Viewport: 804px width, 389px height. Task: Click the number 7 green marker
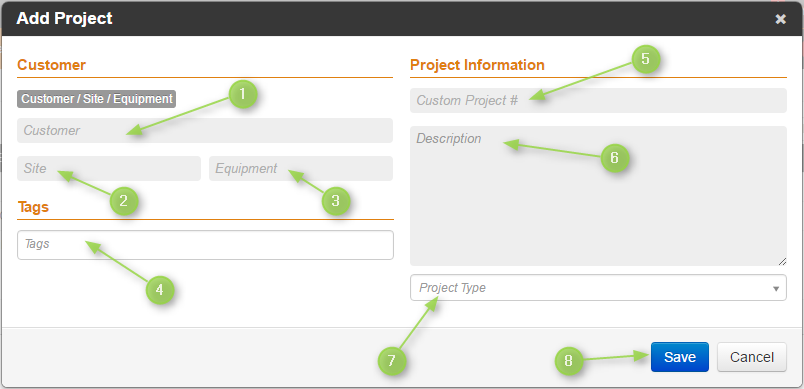pyautogui.click(x=392, y=361)
